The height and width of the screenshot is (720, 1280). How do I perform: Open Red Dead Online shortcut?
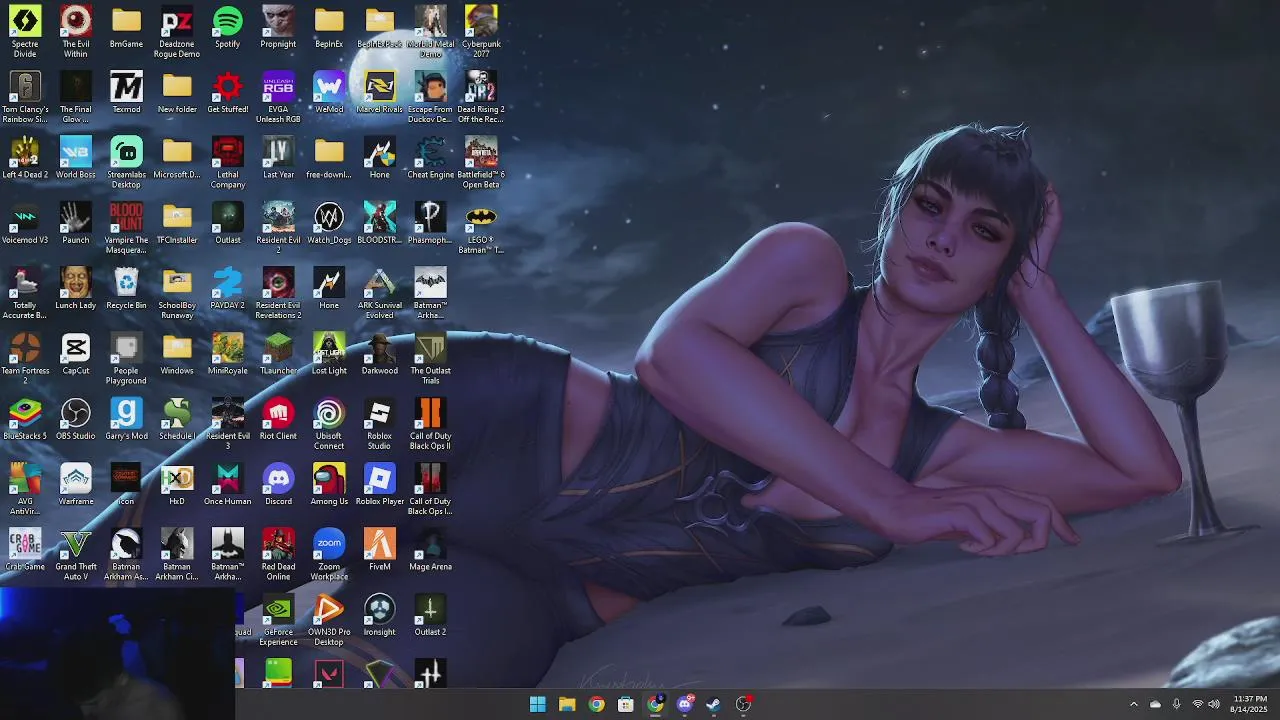tap(278, 554)
